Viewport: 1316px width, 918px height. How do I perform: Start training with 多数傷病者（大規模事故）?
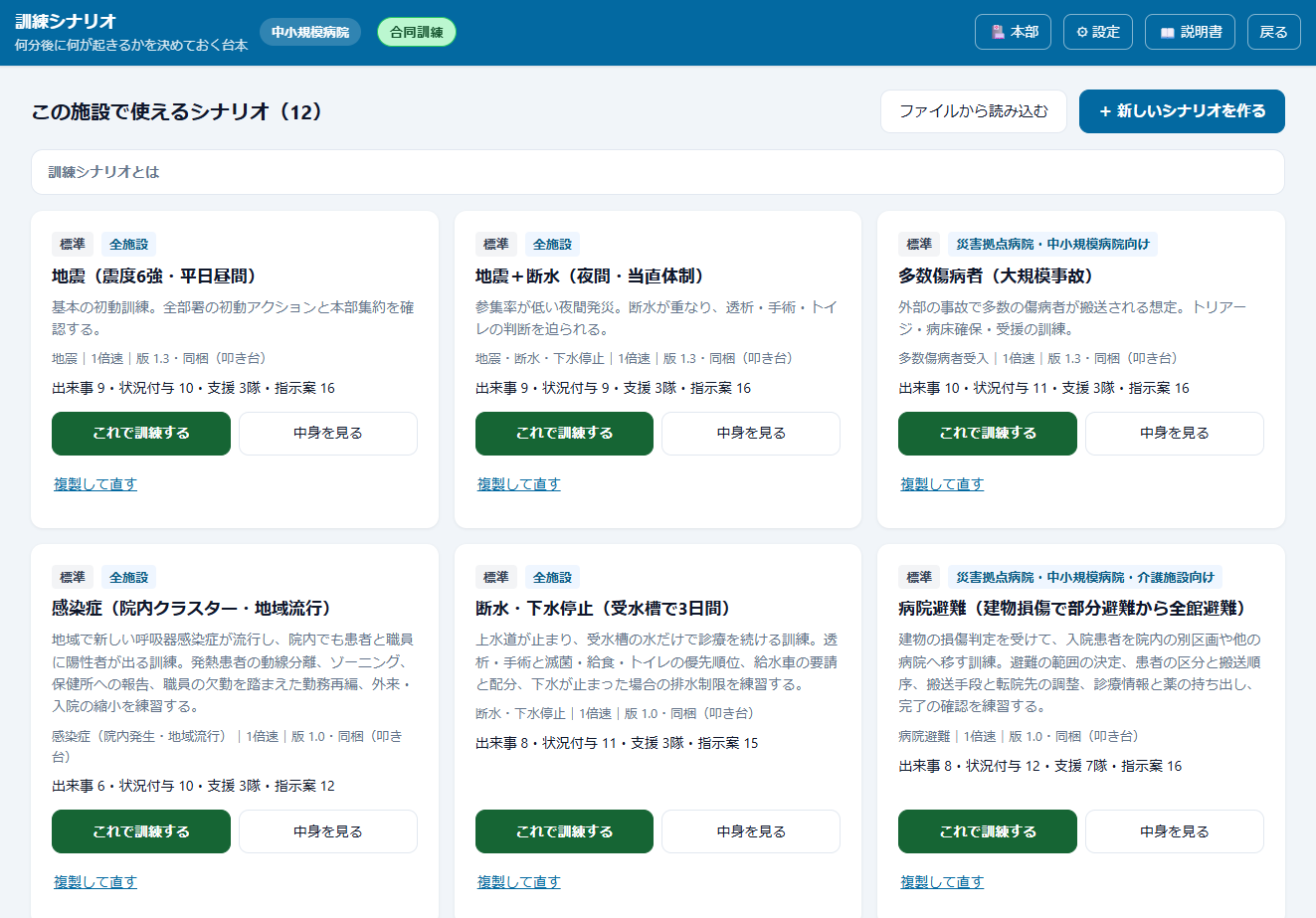(x=988, y=434)
